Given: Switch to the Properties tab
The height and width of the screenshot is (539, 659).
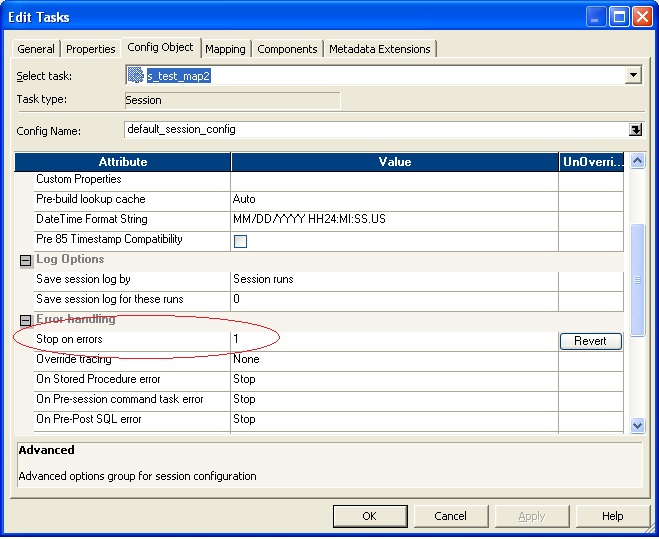Looking at the screenshot, I should click(90, 49).
